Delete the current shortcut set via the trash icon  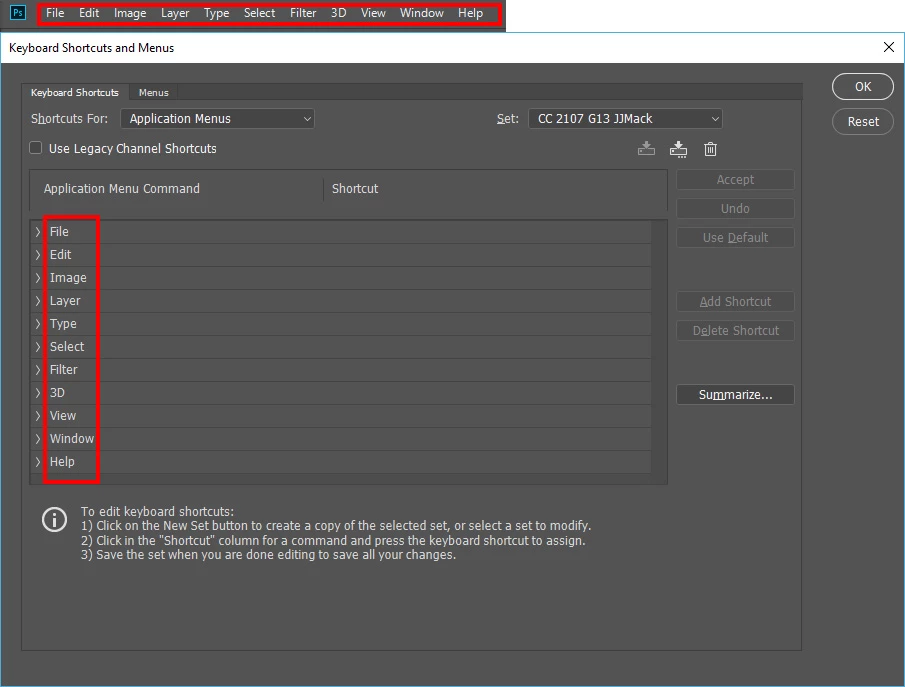tap(710, 149)
